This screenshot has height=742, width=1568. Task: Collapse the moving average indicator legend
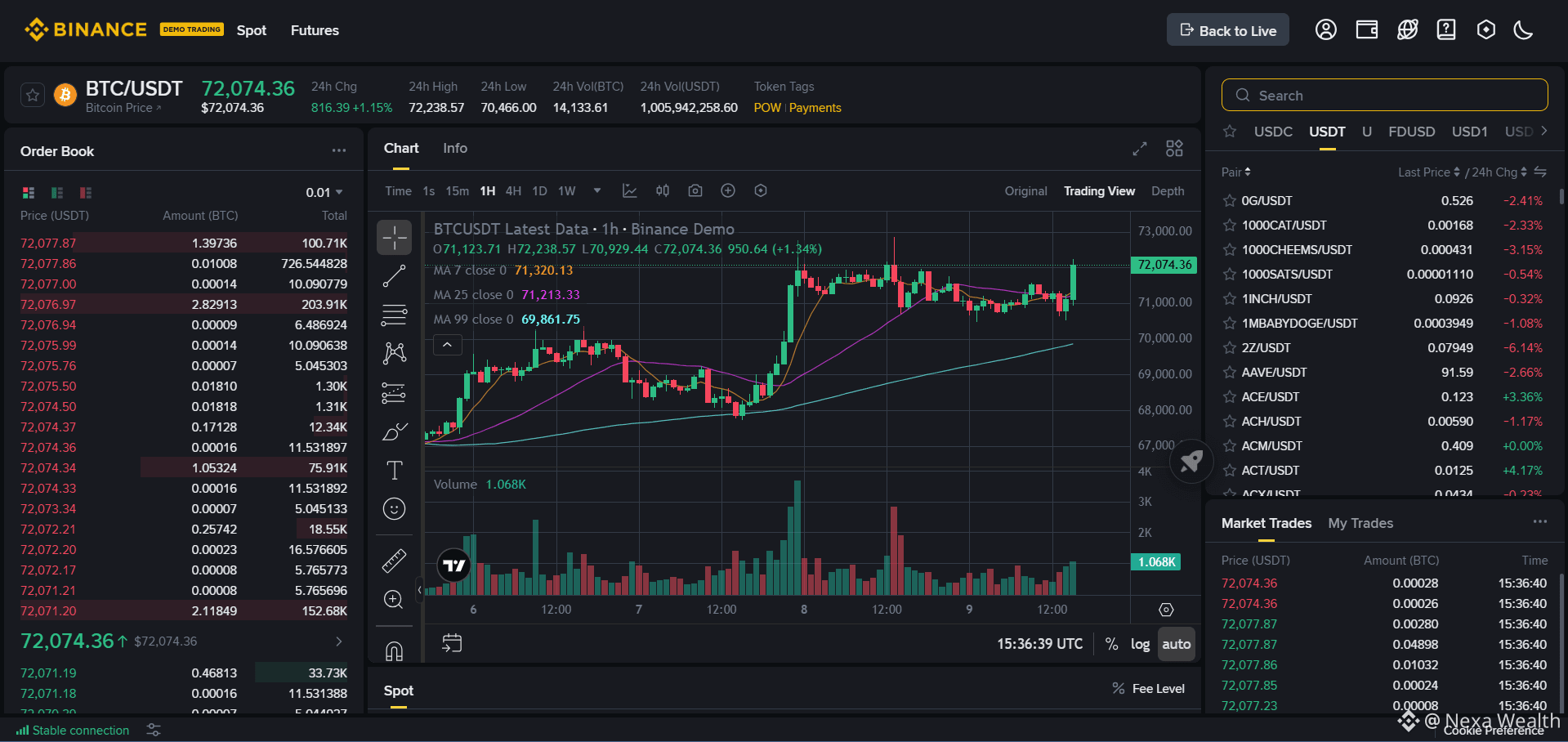pyautogui.click(x=447, y=345)
